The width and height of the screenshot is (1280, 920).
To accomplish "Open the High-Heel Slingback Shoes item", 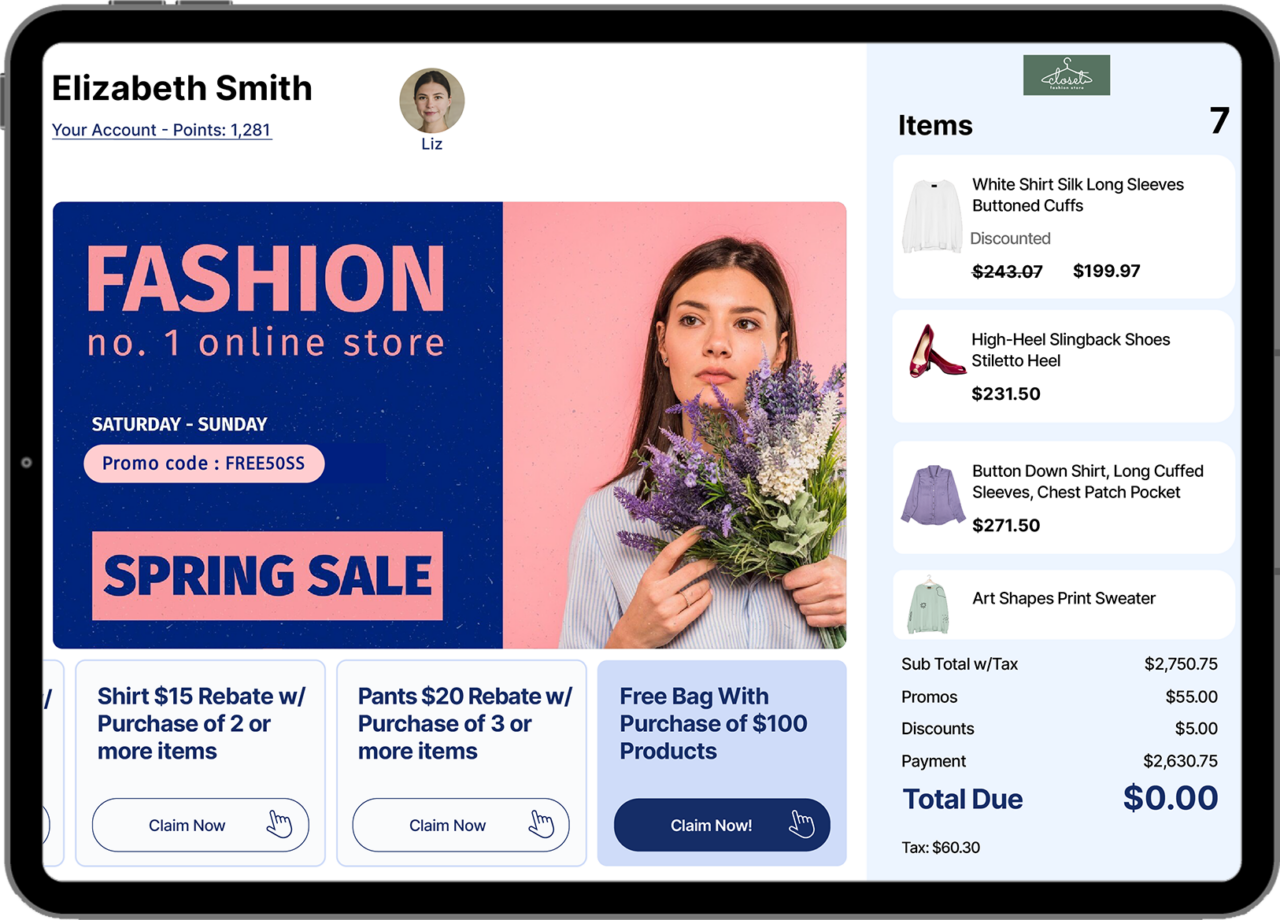I will (1070, 350).
